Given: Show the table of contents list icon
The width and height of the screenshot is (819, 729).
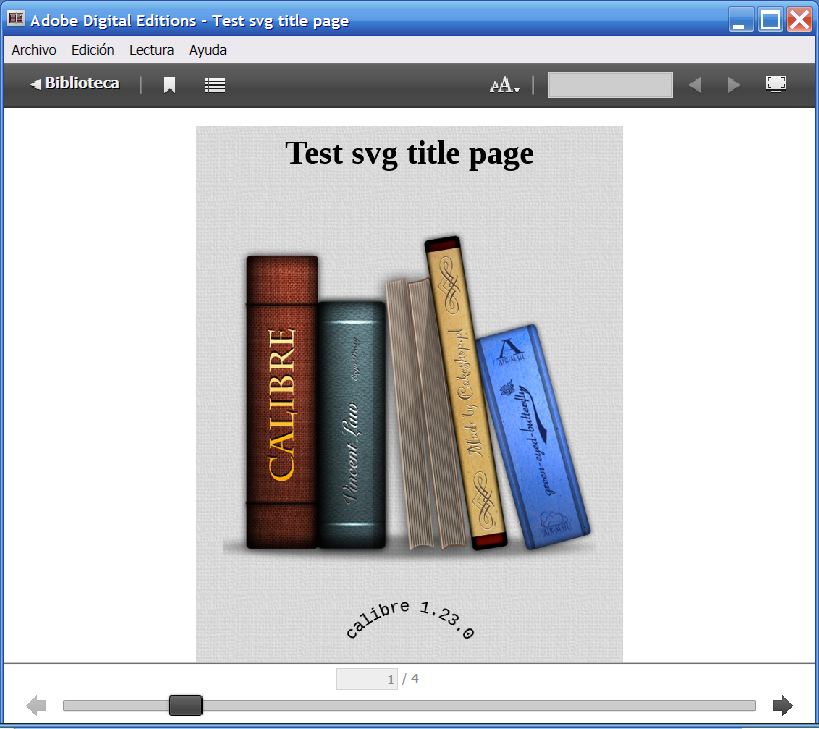Looking at the screenshot, I should [x=215, y=85].
